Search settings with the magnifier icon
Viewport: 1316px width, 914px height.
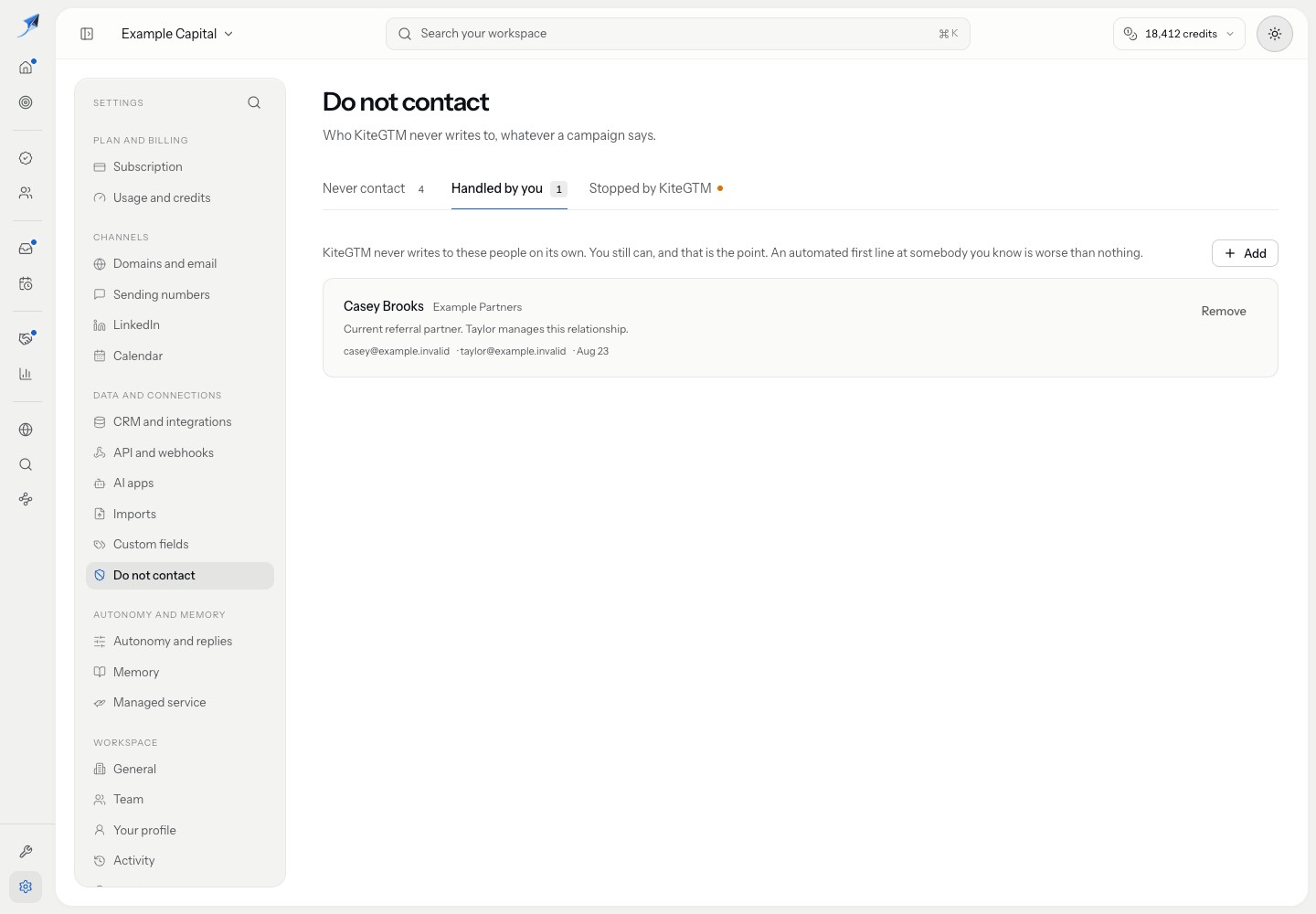coord(254,102)
